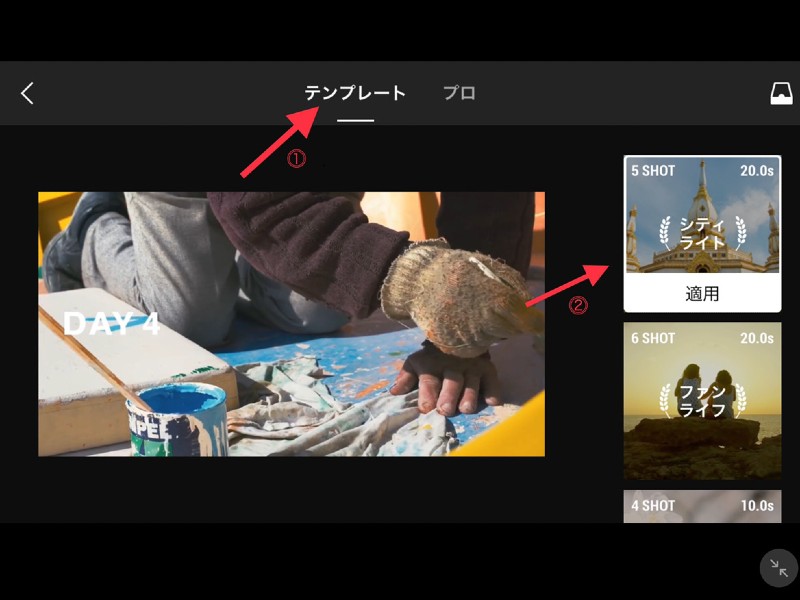Click the underline indicator below テンプレート
The image size is (800, 600).
tap(355, 121)
